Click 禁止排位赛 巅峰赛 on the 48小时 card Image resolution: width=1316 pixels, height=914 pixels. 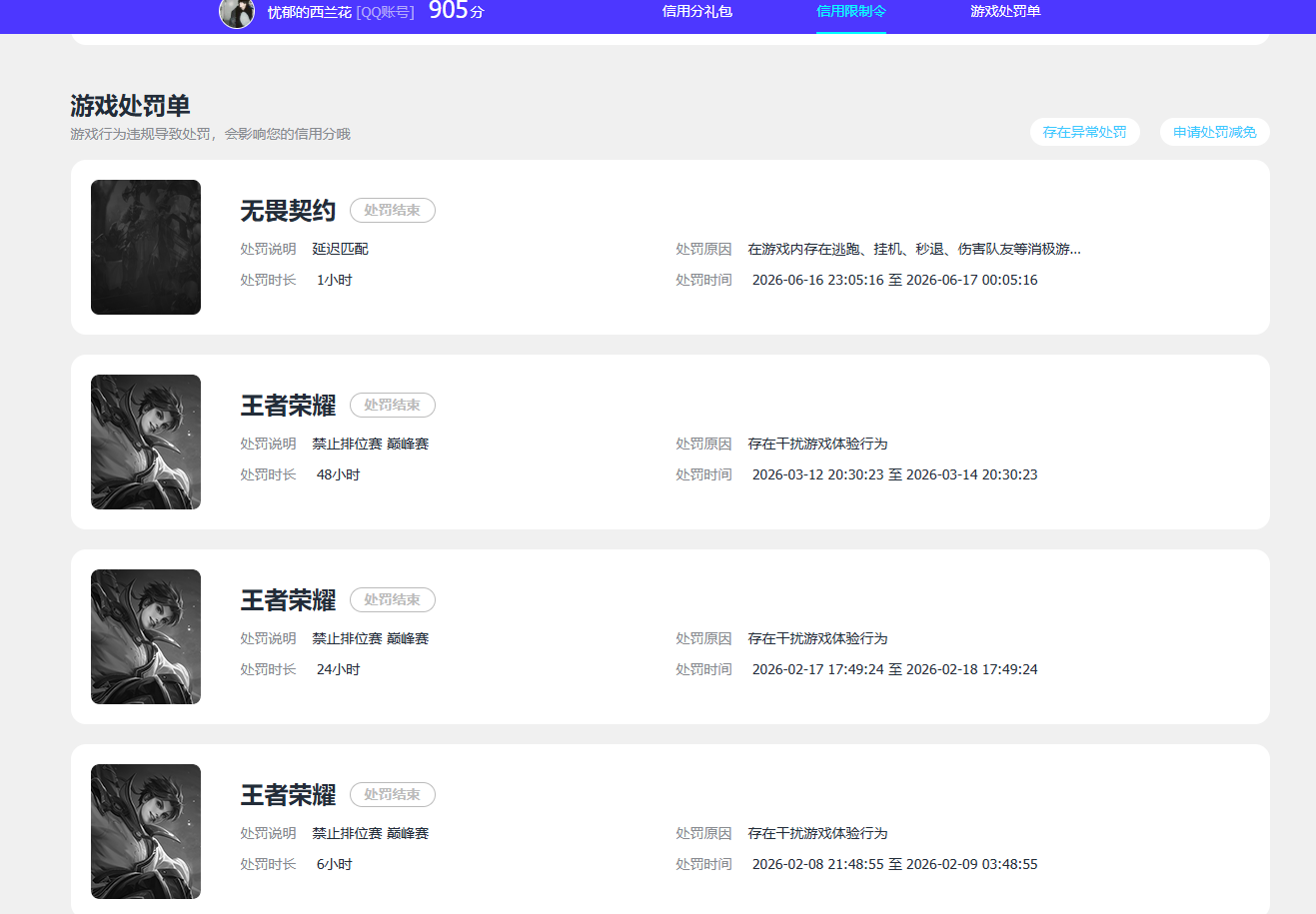click(370, 444)
